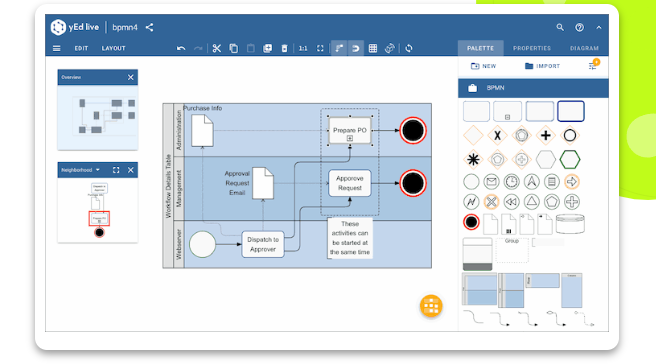Pick the parallel plus gateway from palette

tap(546, 136)
